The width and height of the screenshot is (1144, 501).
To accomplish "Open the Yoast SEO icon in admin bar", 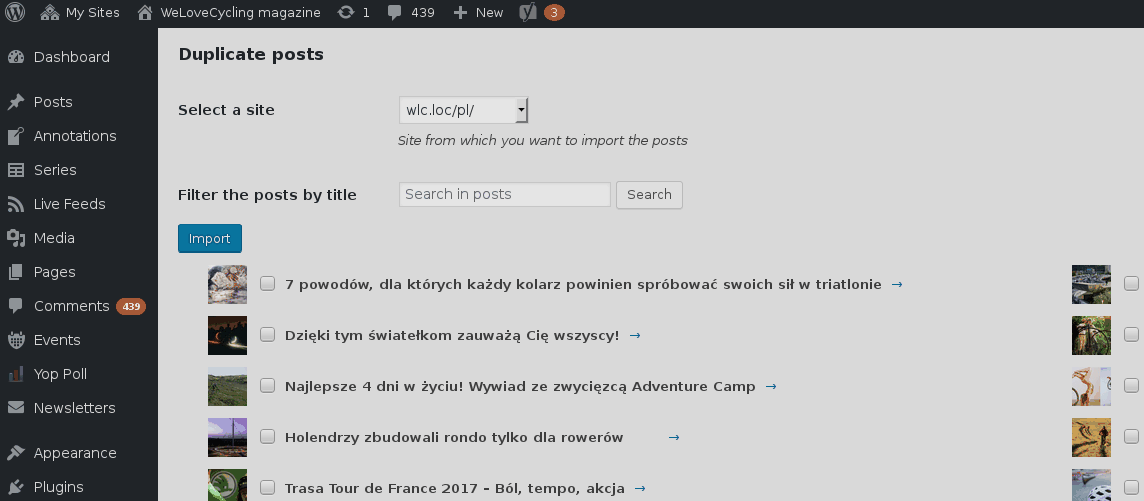I will click(x=528, y=12).
